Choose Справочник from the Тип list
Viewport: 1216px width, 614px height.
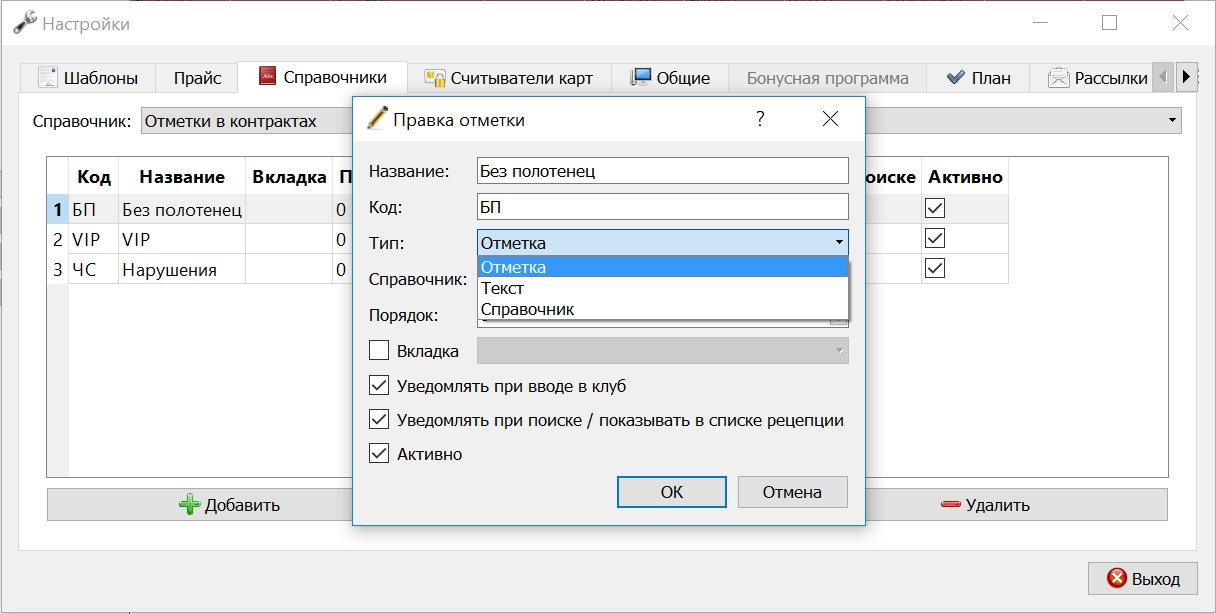click(x=663, y=309)
